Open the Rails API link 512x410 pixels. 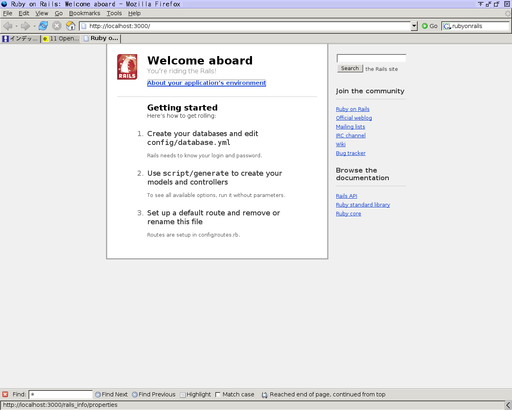coord(346,196)
